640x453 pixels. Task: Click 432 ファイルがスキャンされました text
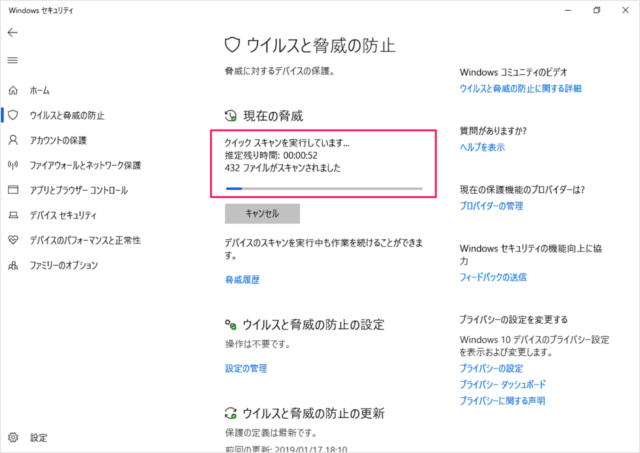282,168
